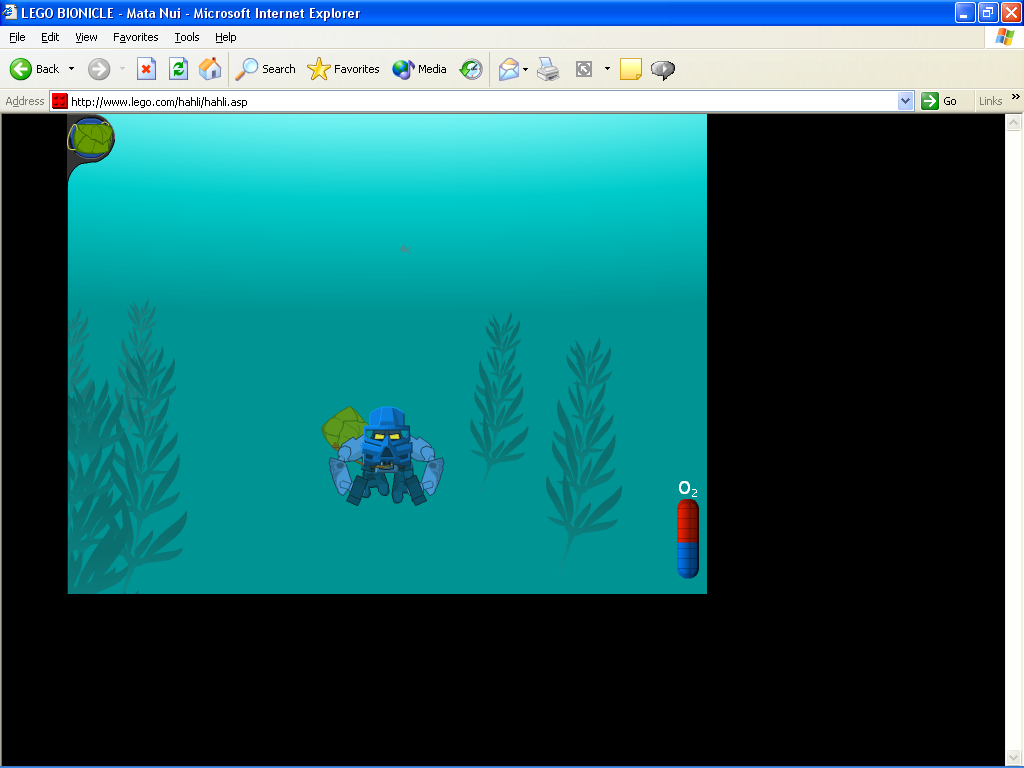This screenshot has height=768, width=1024.
Task: Open the History clock icon
Action: pyautogui.click(x=471, y=69)
